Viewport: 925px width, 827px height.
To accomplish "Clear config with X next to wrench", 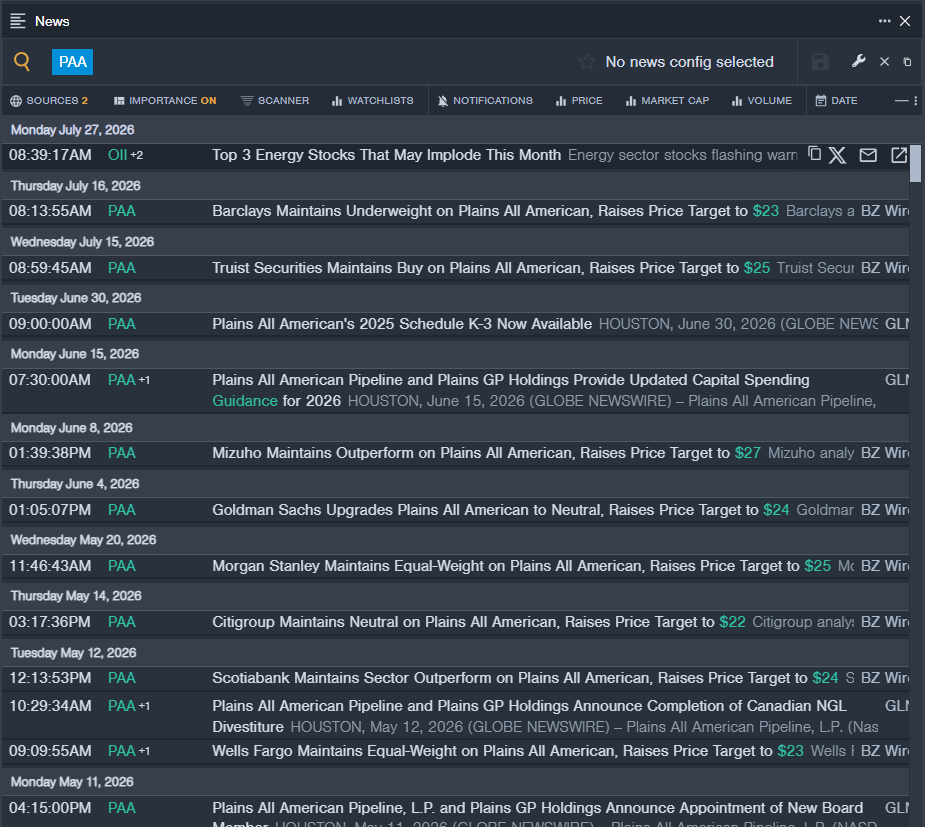I will [x=884, y=61].
